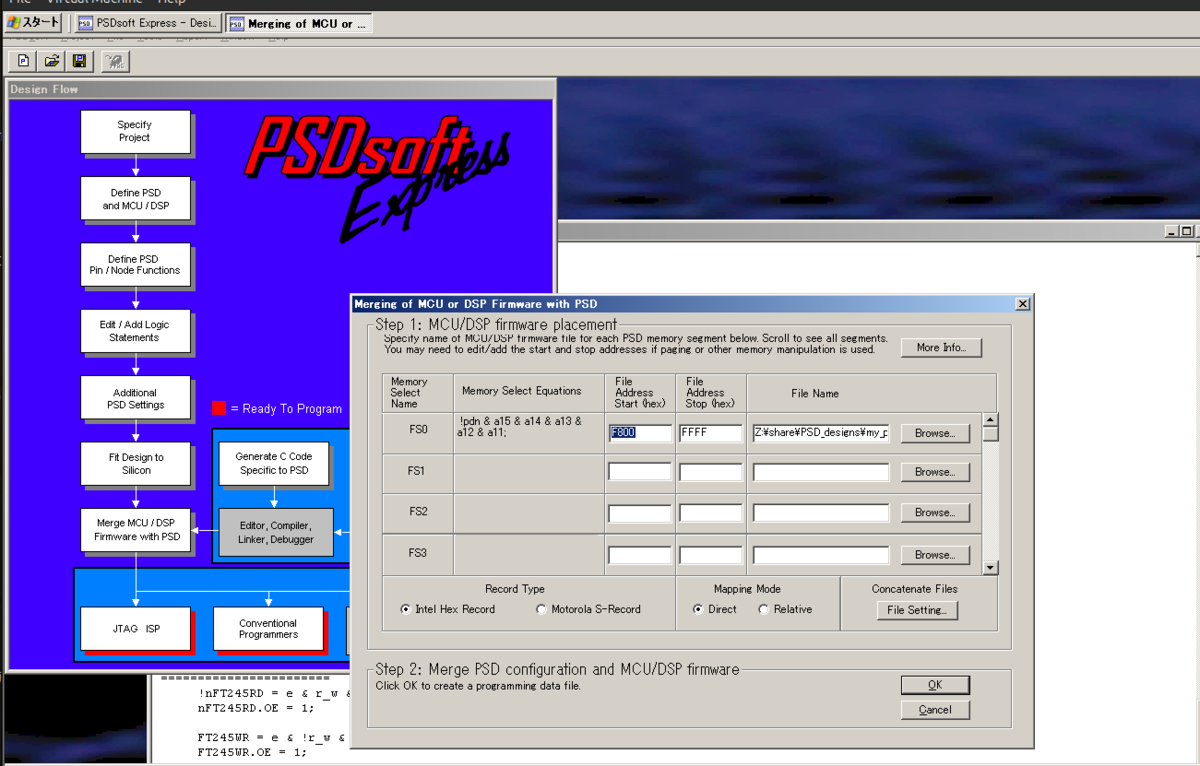
Task: Maximize the background child window
Action: tap(1185, 231)
